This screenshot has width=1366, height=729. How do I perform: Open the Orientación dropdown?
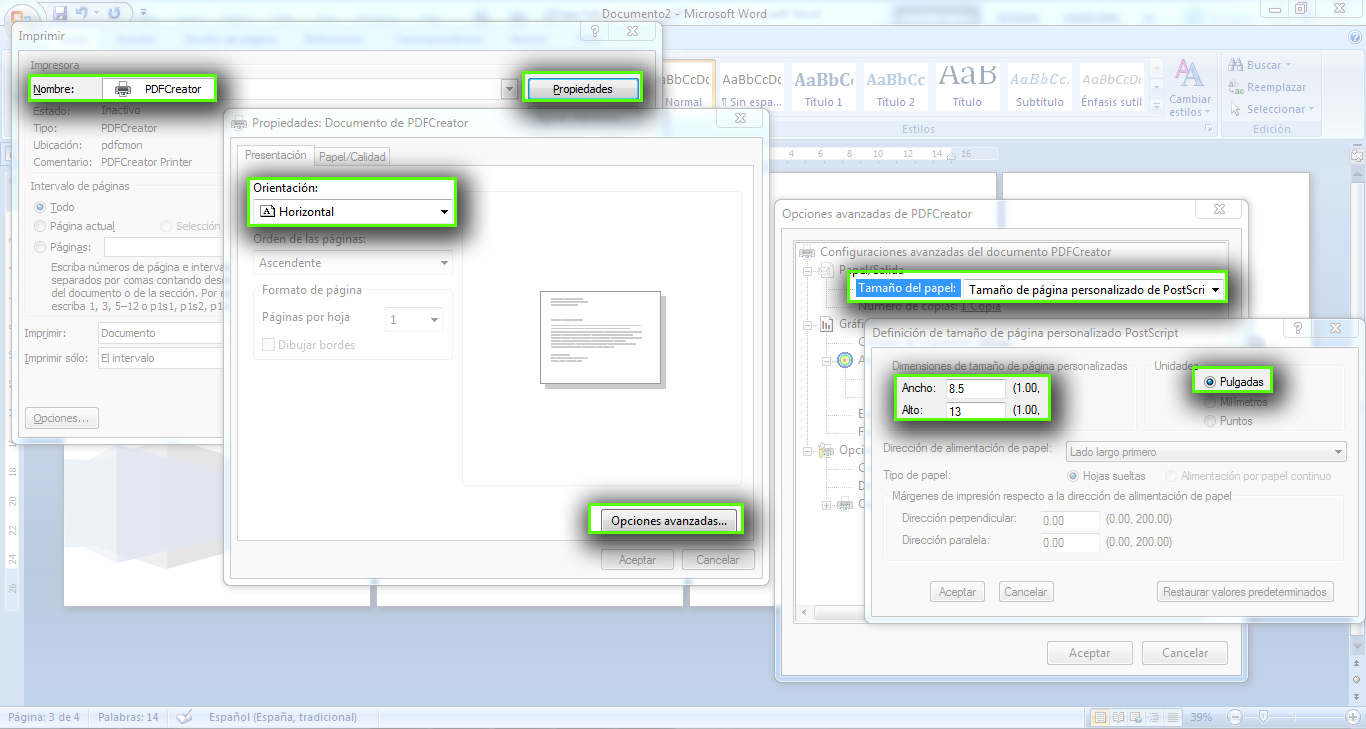click(353, 212)
